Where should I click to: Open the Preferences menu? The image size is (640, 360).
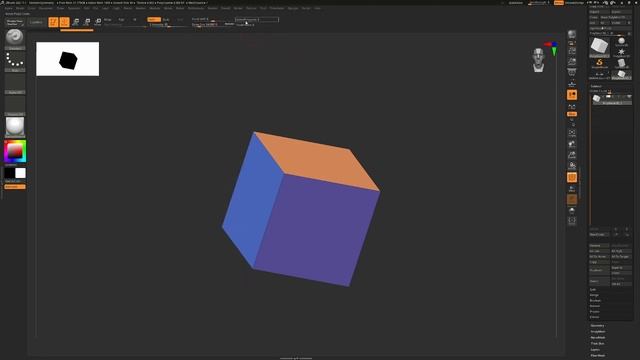196,8
